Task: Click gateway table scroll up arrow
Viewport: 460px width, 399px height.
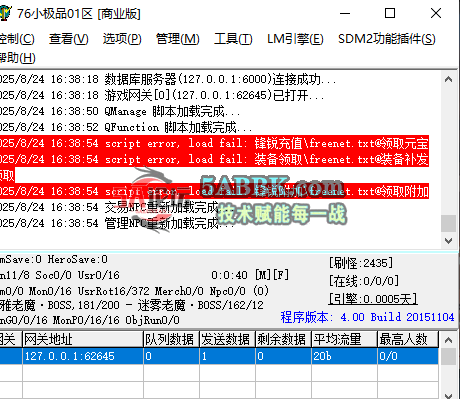Action: [x=449, y=340]
